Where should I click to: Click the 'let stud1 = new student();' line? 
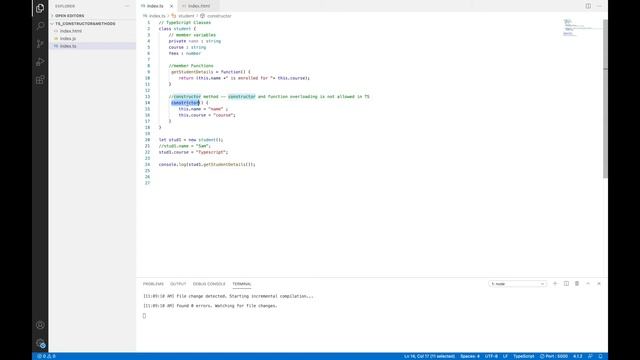pos(191,140)
